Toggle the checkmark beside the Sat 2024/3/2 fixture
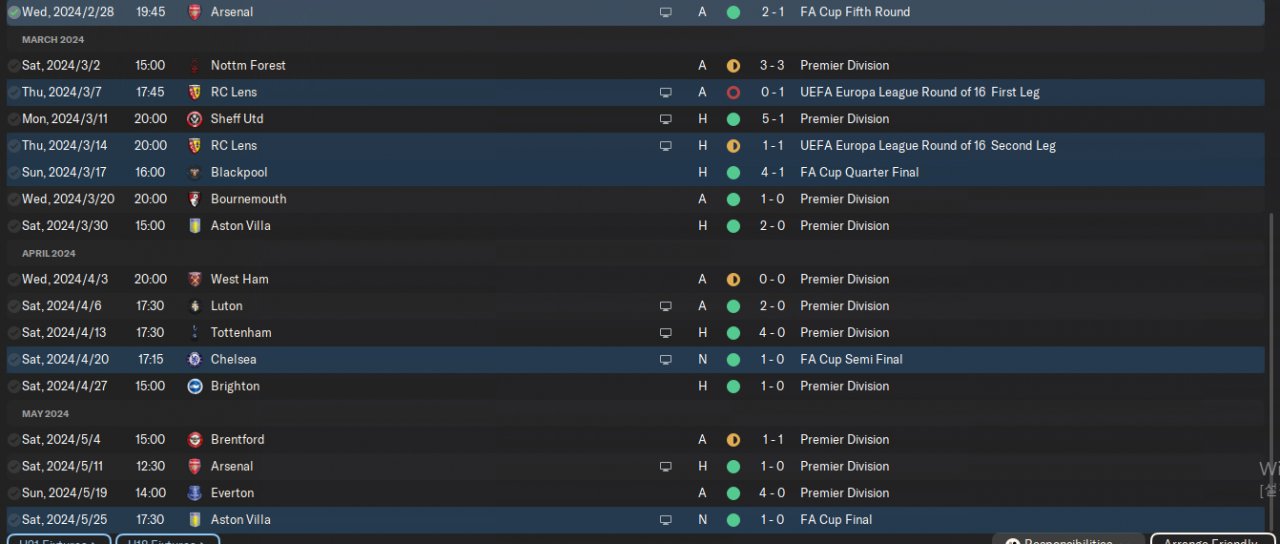This screenshot has height=544, width=1280. tap(13, 66)
